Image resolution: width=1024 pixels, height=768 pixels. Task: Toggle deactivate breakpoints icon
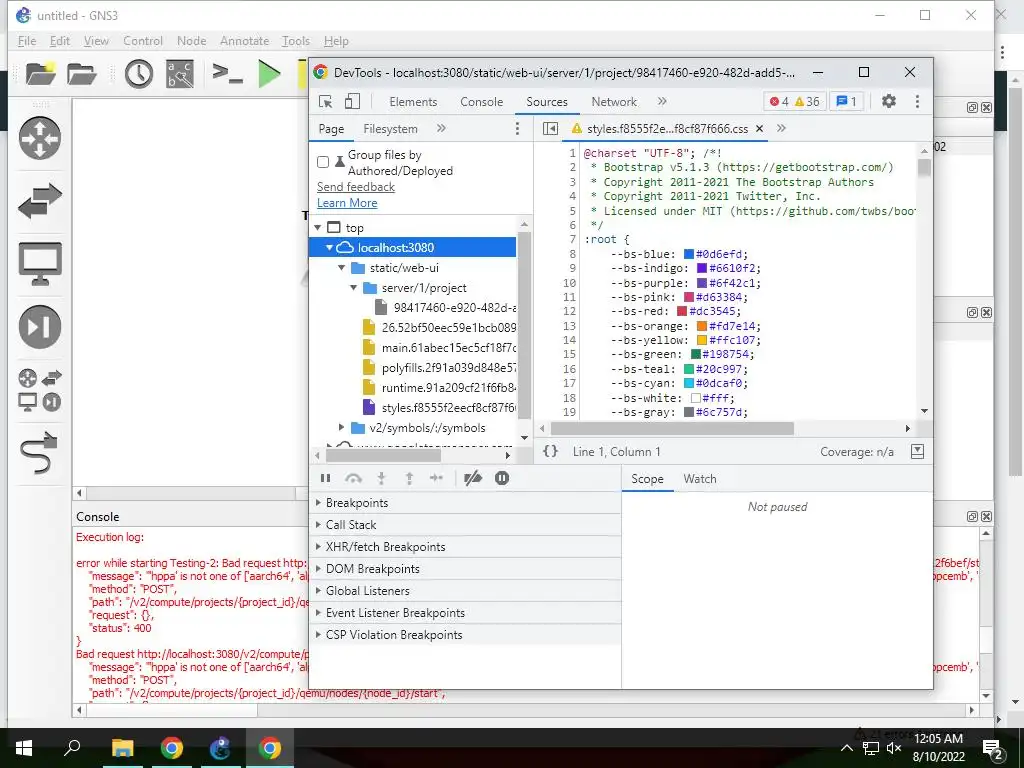(473, 478)
